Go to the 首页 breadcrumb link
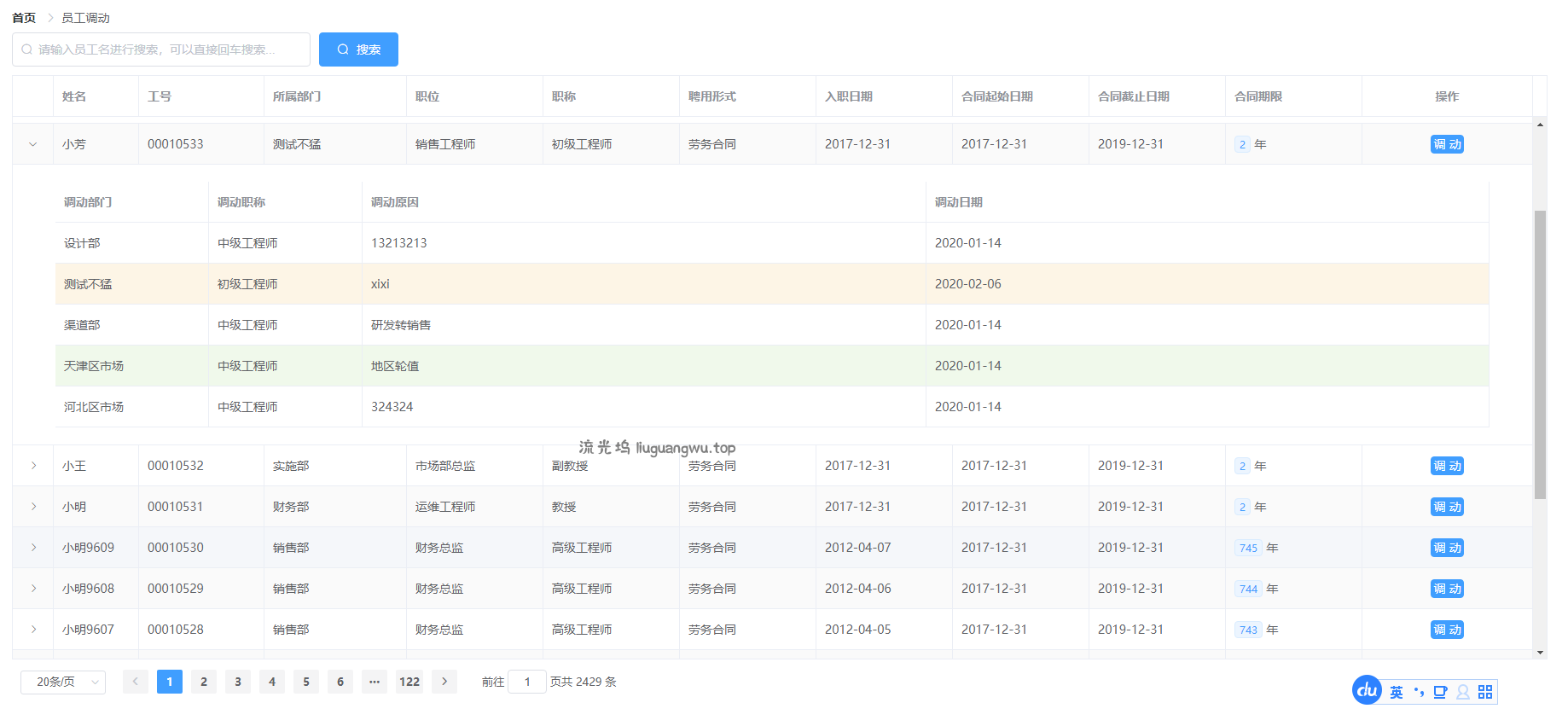Image resolution: width=1568 pixels, height=726 pixels. 24,18
